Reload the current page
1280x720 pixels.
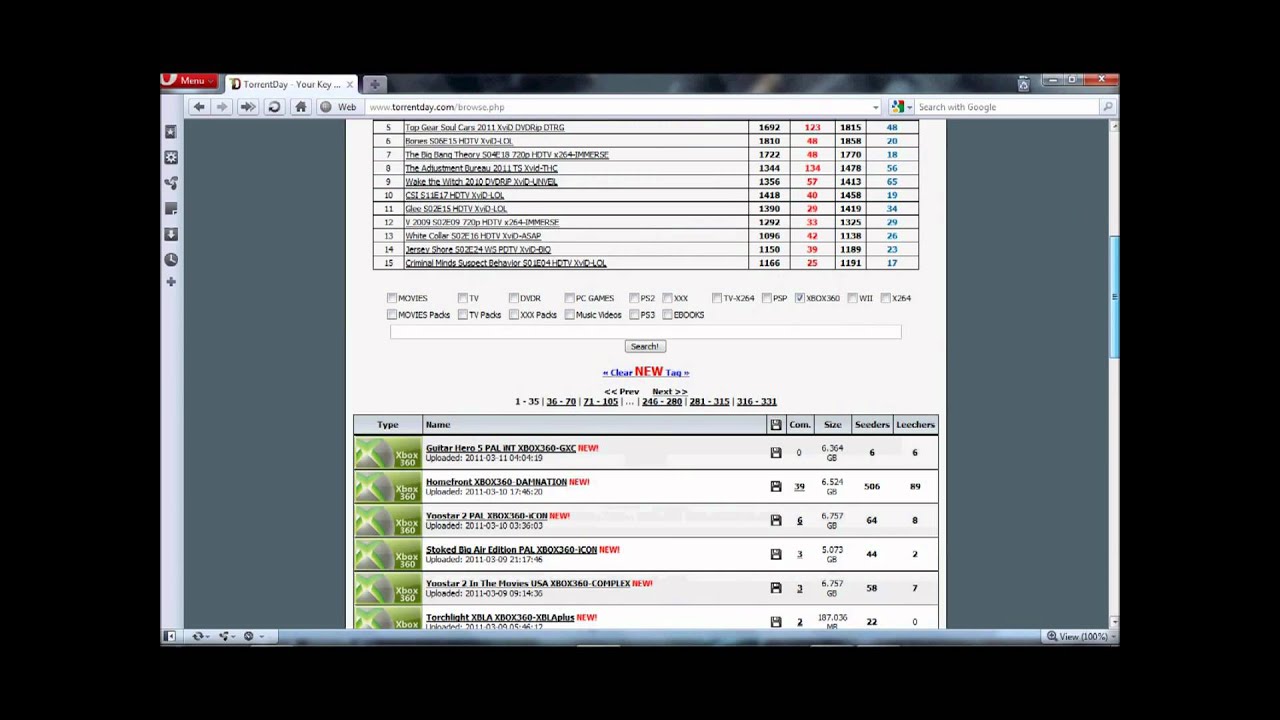point(274,107)
